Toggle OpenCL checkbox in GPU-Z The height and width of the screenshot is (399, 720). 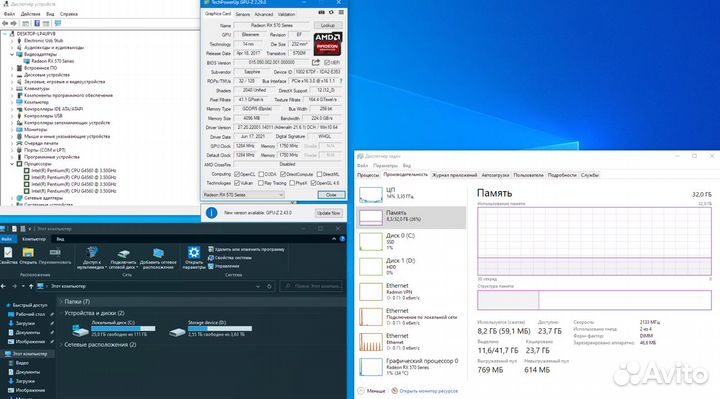237,174
